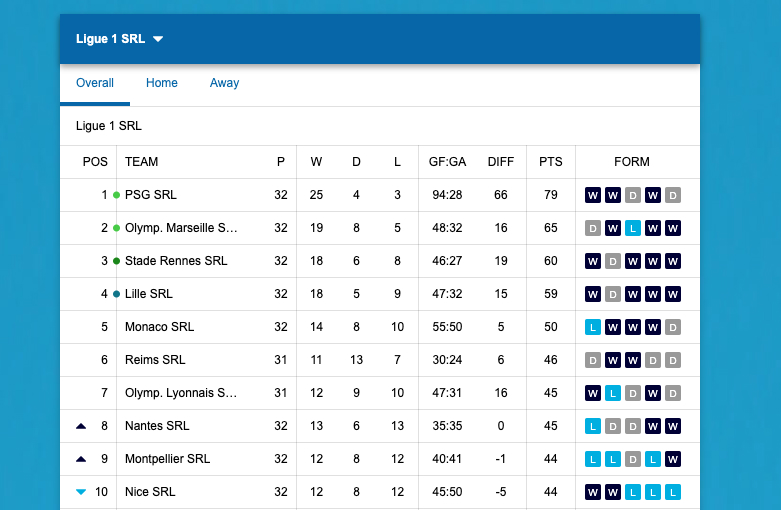Click Lille SRL's form D badge
781x510 pixels.
(x=613, y=294)
